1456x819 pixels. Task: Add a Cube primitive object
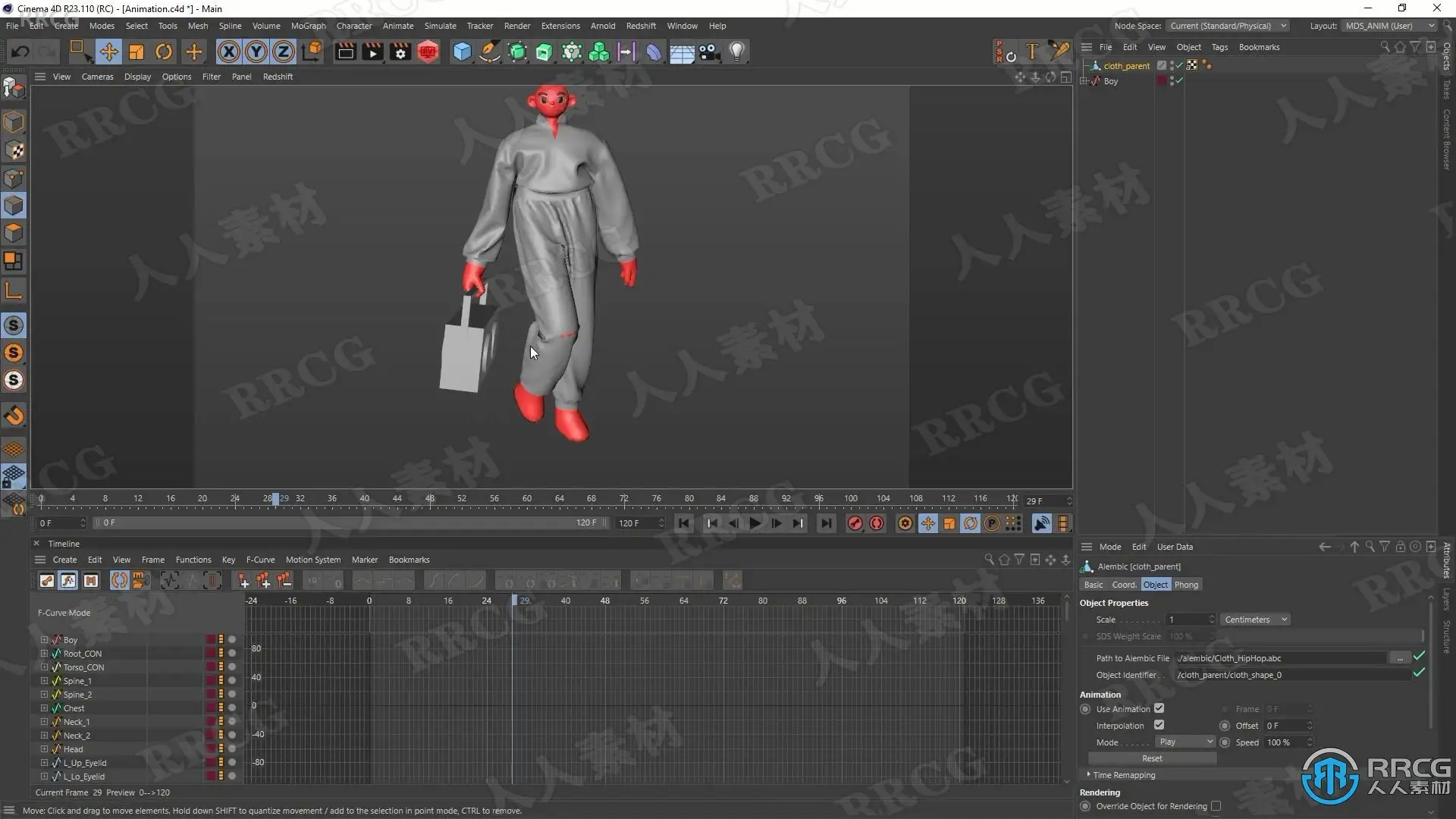tap(462, 52)
